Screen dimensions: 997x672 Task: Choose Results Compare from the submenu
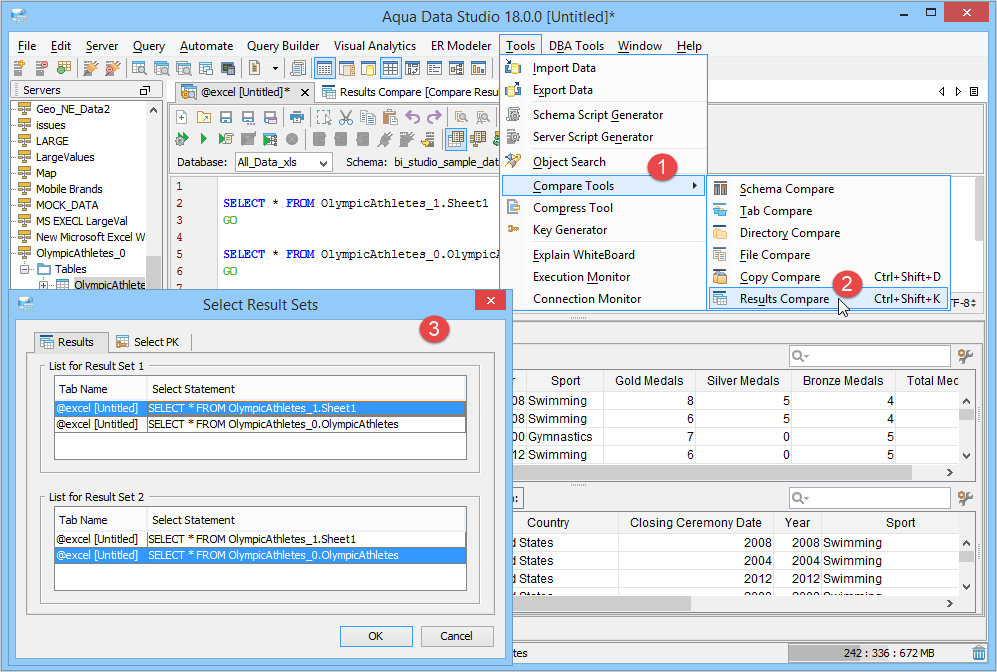[x=829, y=299]
